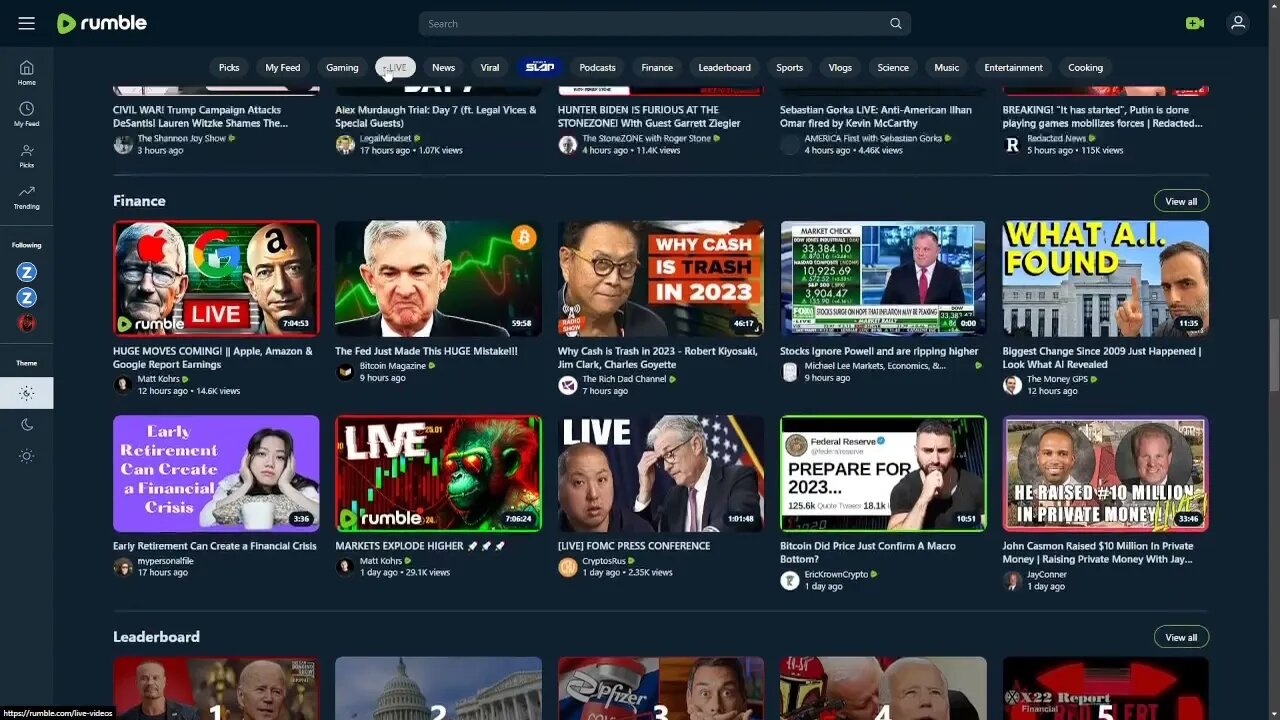The height and width of the screenshot is (720, 1280).
Task: Open Home in the sidebar
Action: [x=26, y=73]
